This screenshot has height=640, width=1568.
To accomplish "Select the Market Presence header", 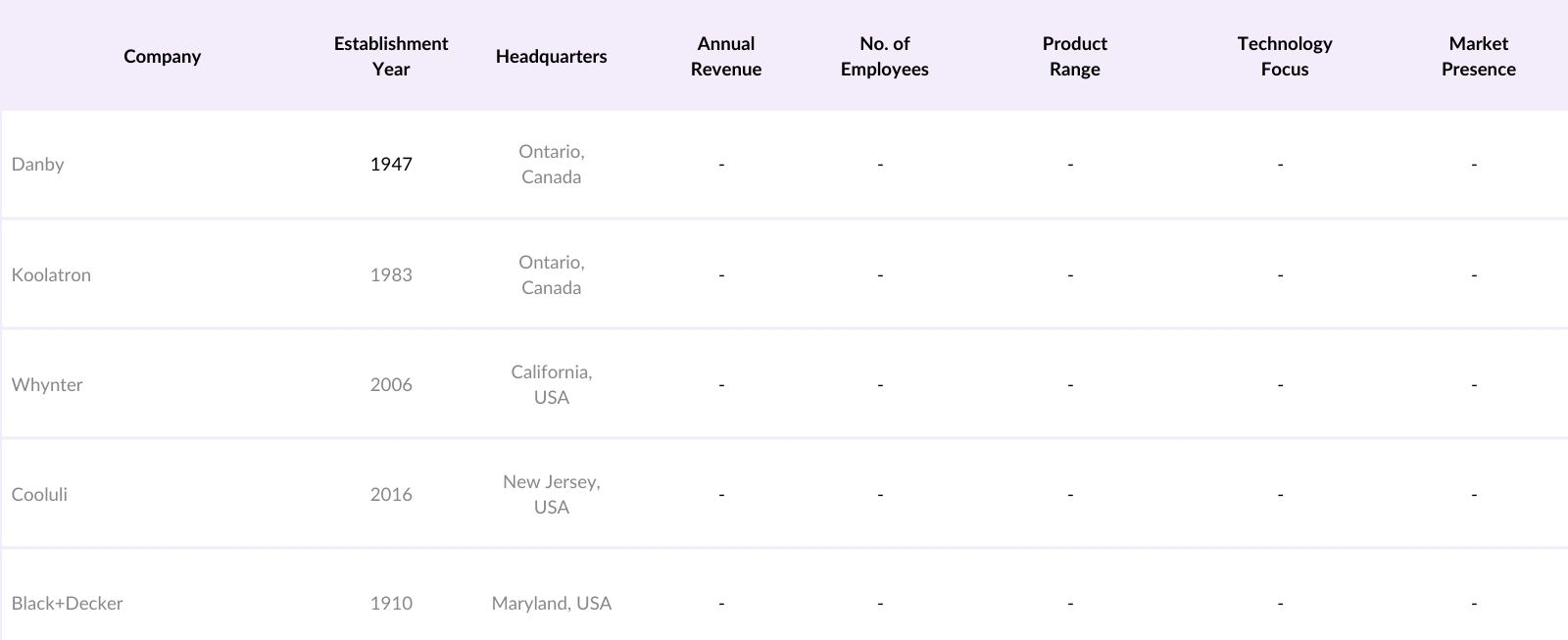I will pos(1478,56).
